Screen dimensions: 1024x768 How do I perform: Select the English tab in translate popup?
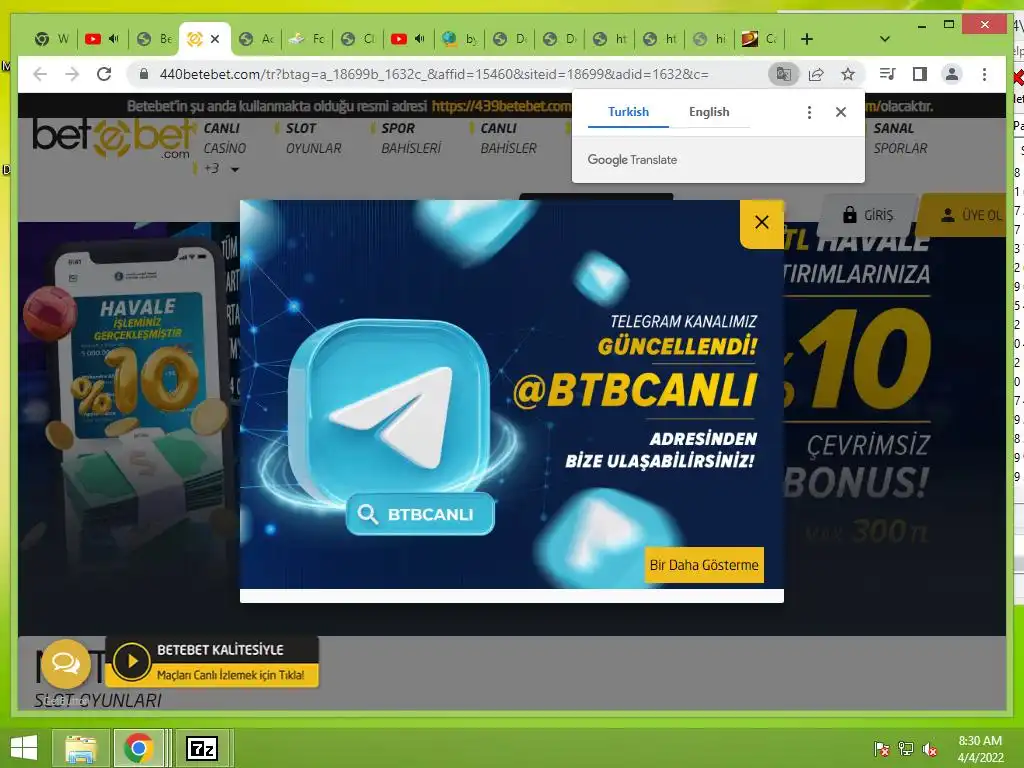709,112
